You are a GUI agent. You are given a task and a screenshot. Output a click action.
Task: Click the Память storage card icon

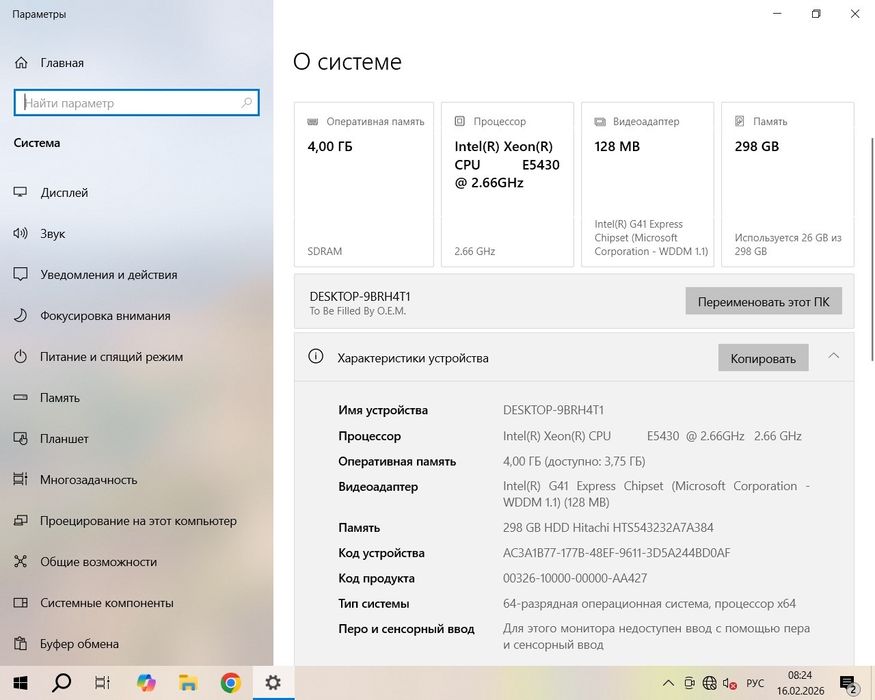tap(740, 121)
